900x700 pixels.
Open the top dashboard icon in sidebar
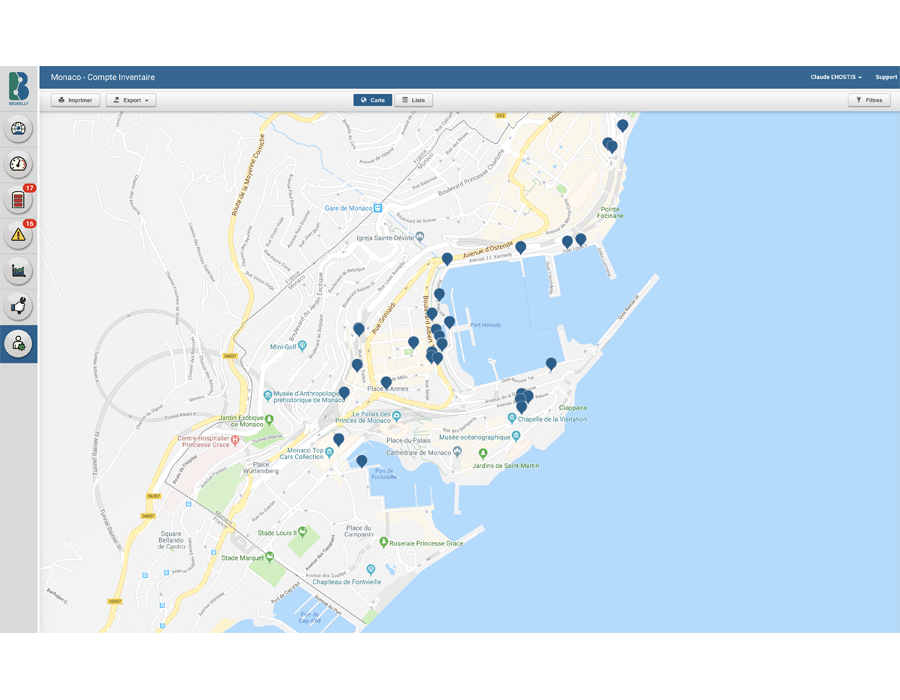coord(19,129)
